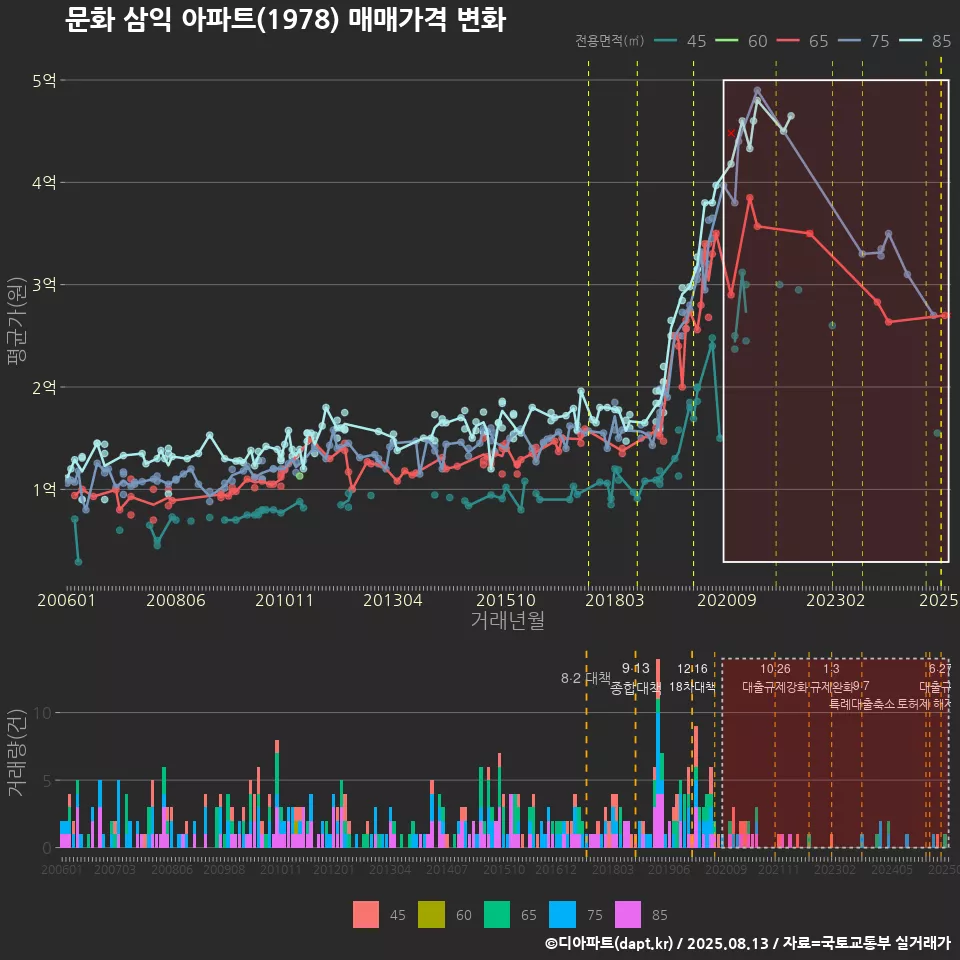
Task: Click 202111 on the volume chart x-axis
Action: coord(779,869)
